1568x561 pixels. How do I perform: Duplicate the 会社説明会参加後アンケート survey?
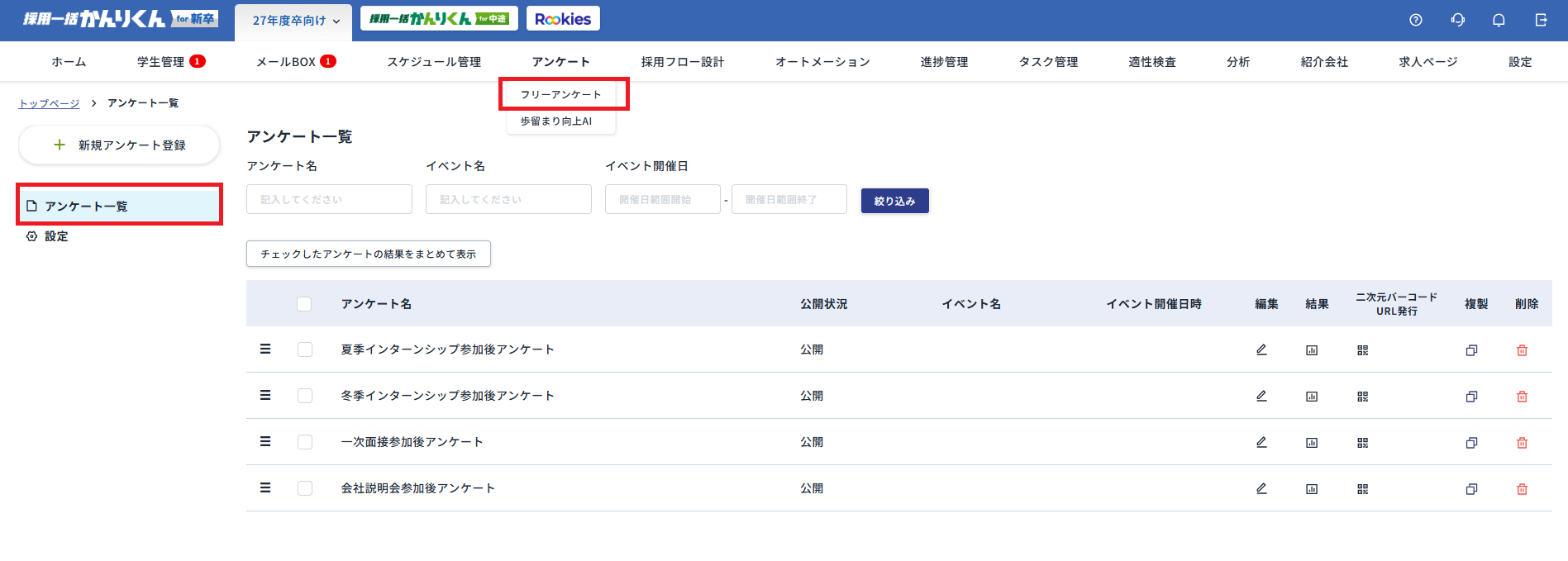click(1471, 489)
